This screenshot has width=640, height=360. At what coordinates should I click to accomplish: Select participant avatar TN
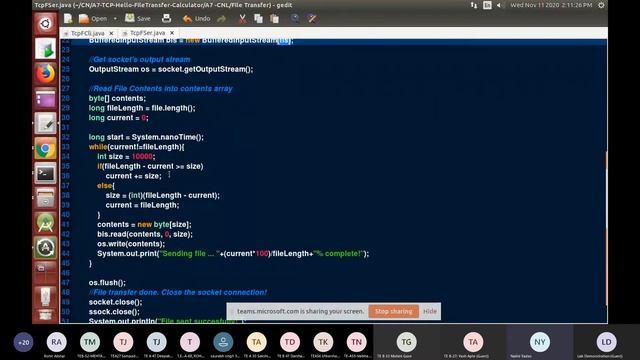click(356, 342)
